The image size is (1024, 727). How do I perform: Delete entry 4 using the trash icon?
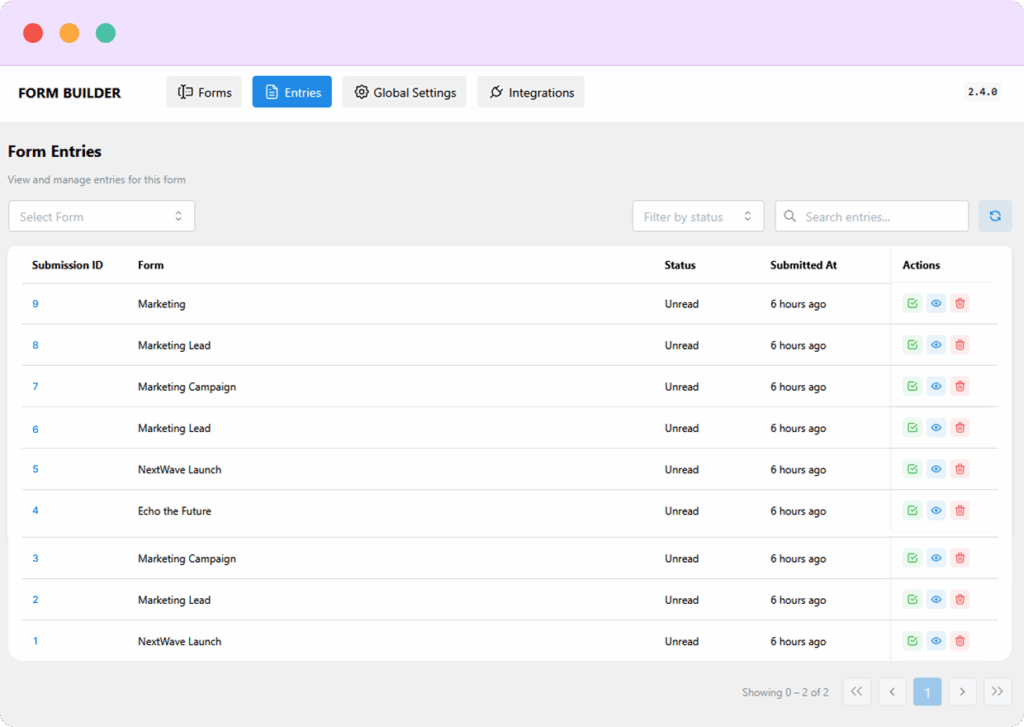[959, 510]
